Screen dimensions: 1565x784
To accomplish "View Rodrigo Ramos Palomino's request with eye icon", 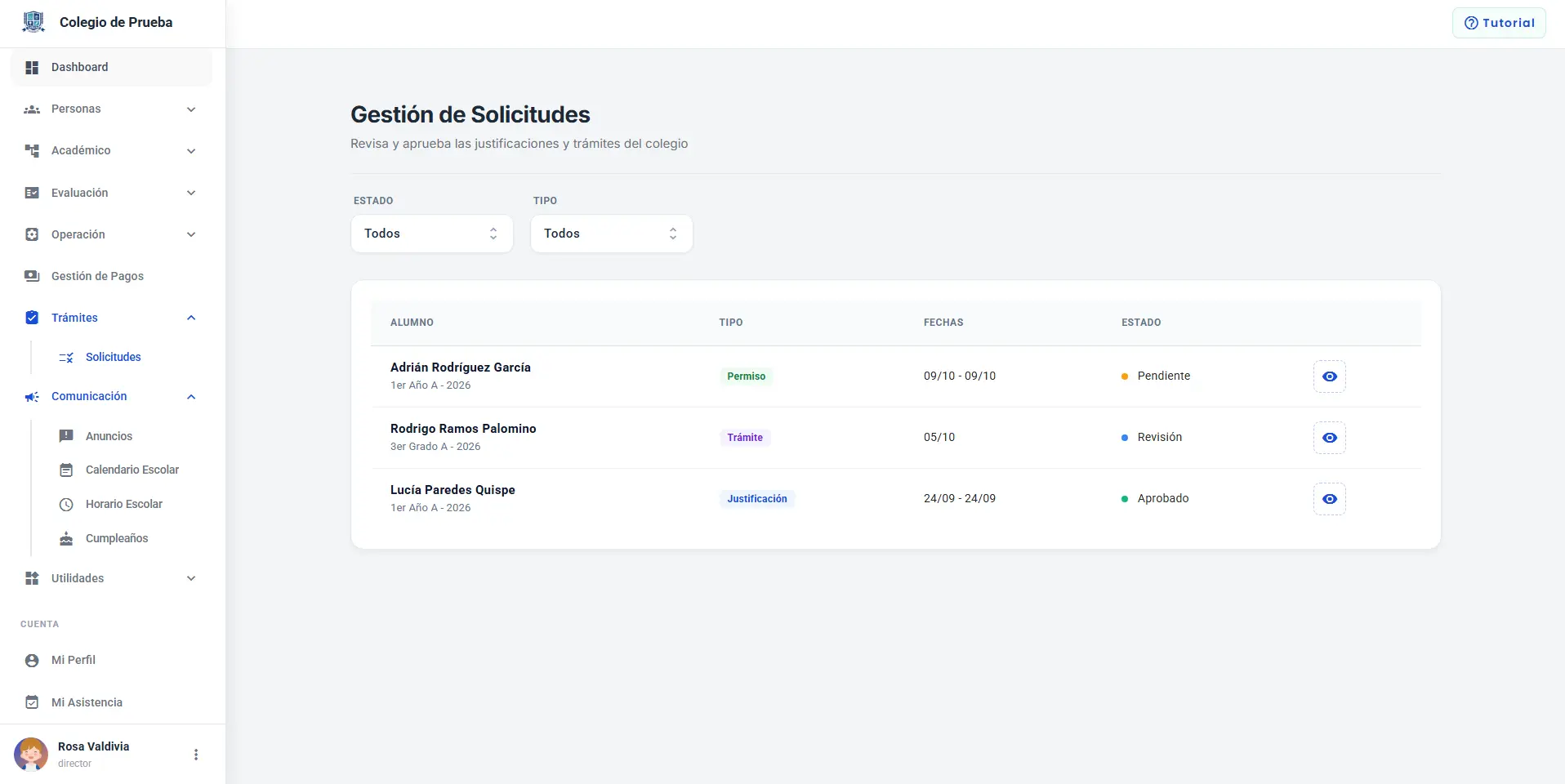I will (x=1329, y=438).
